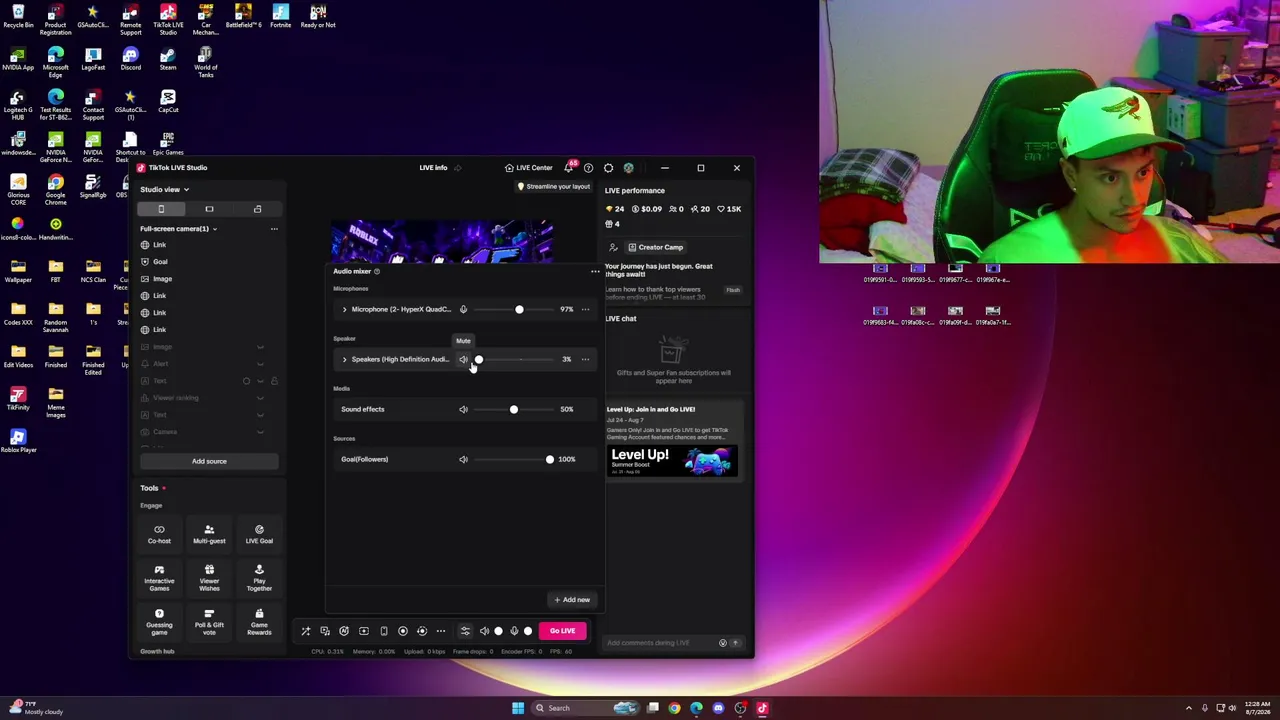Click the magic wand effects icon
The image size is (1280, 720).
coord(306,631)
